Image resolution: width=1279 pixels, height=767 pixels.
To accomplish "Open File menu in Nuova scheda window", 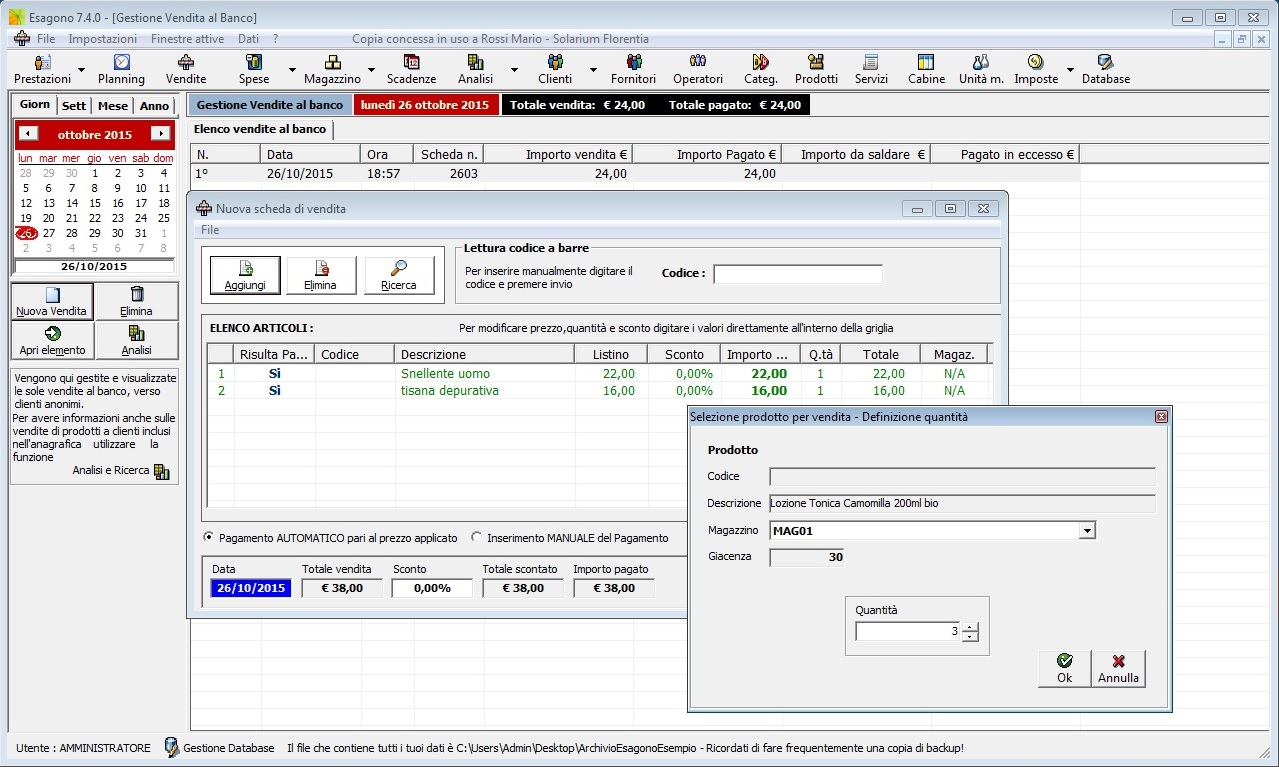I will click(210, 230).
